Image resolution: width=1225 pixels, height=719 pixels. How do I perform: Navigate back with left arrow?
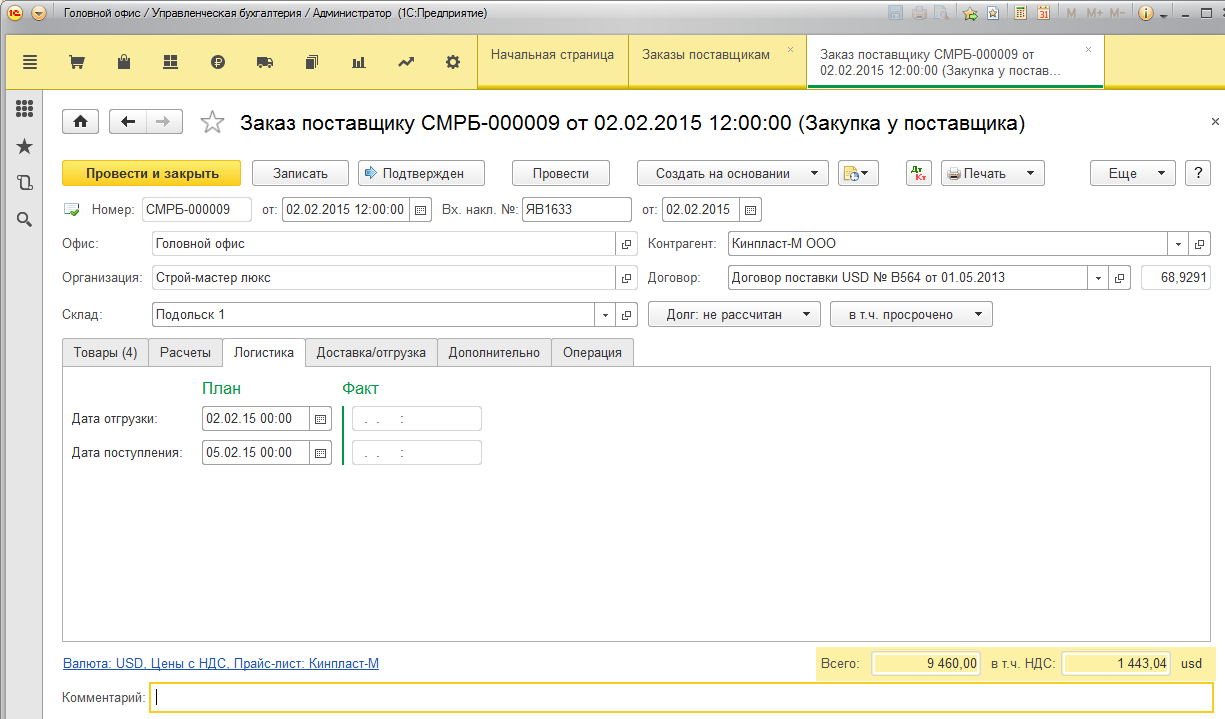coord(127,122)
